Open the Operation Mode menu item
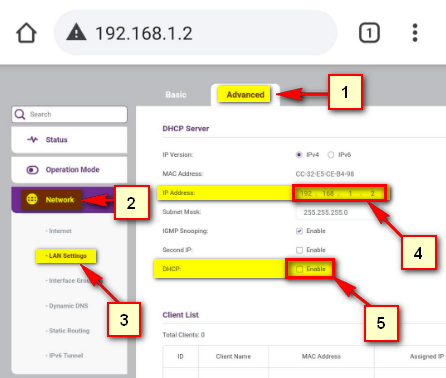The height and width of the screenshot is (378, 446). [x=69, y=170]
